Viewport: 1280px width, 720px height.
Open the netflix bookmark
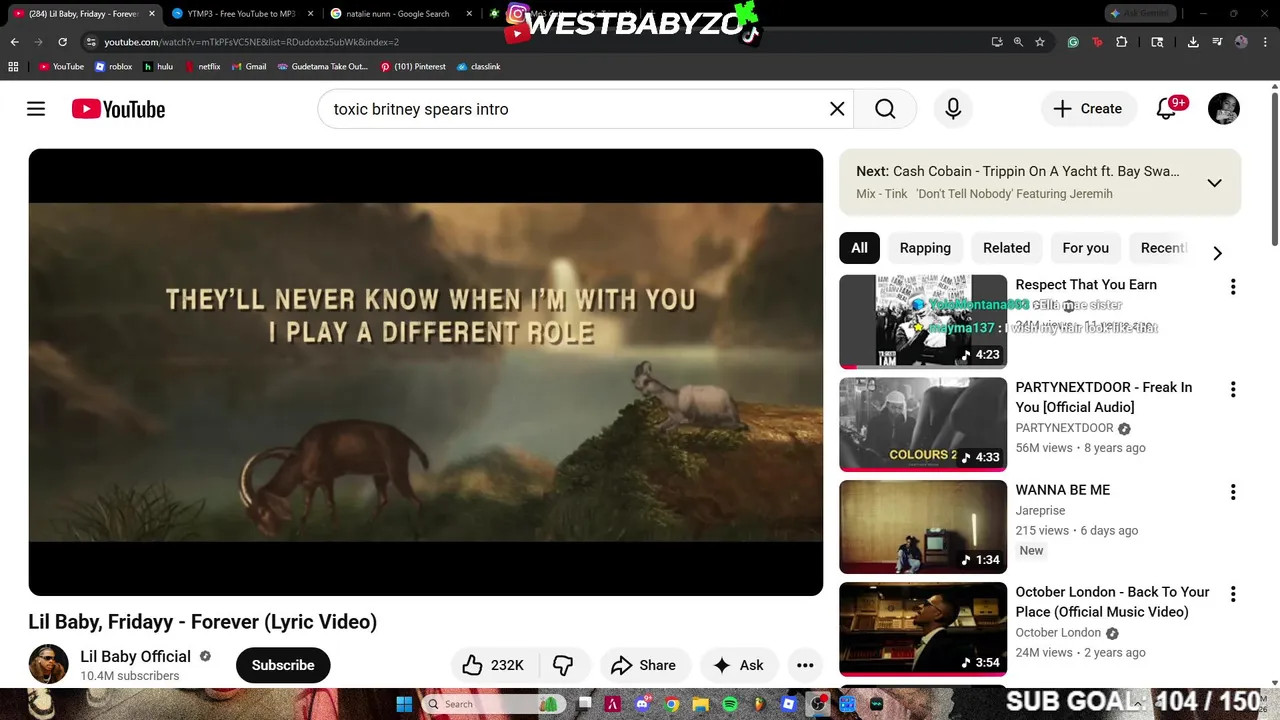coord(202,66)
